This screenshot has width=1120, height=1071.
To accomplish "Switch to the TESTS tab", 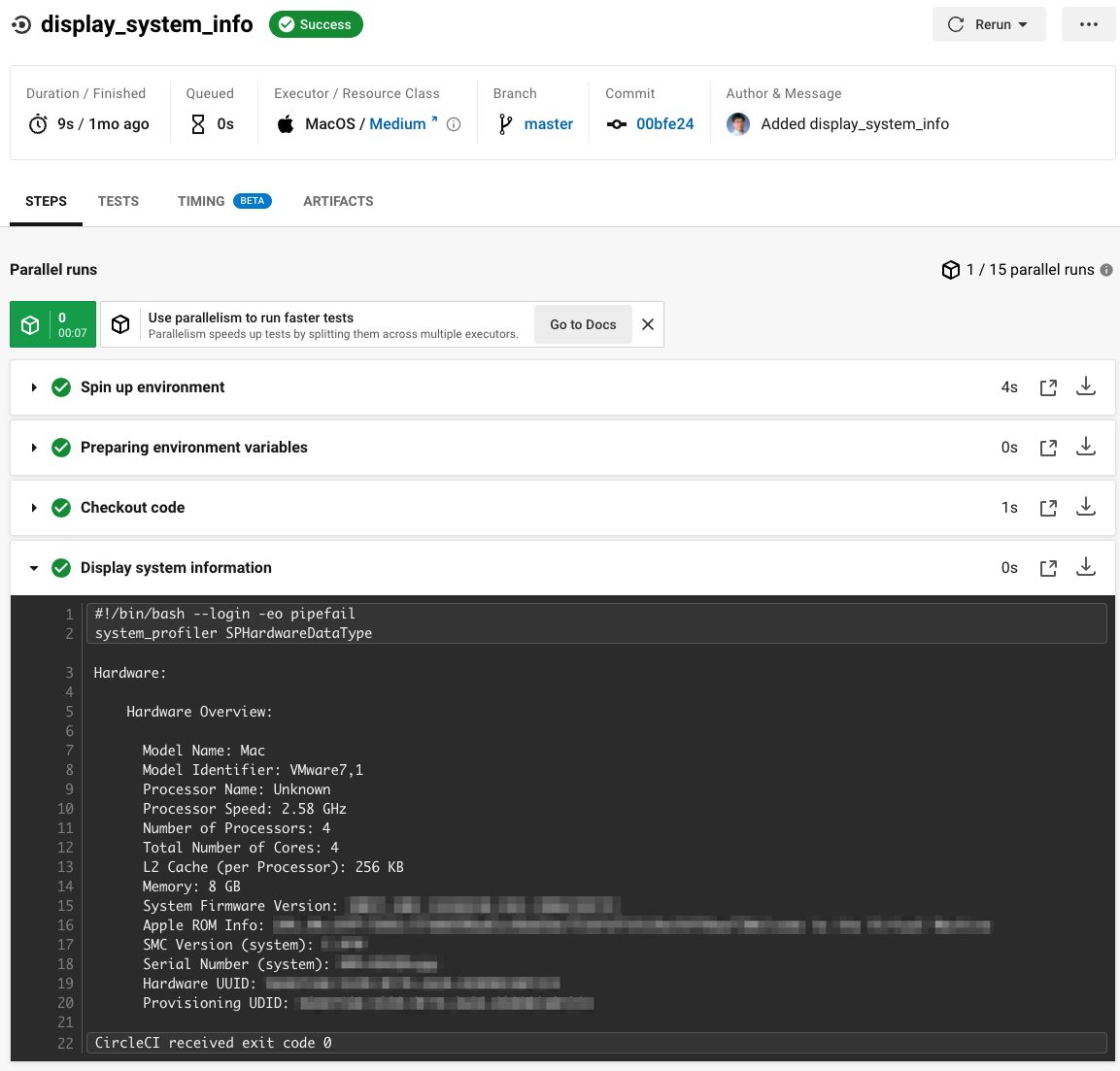I will [118, 201].
